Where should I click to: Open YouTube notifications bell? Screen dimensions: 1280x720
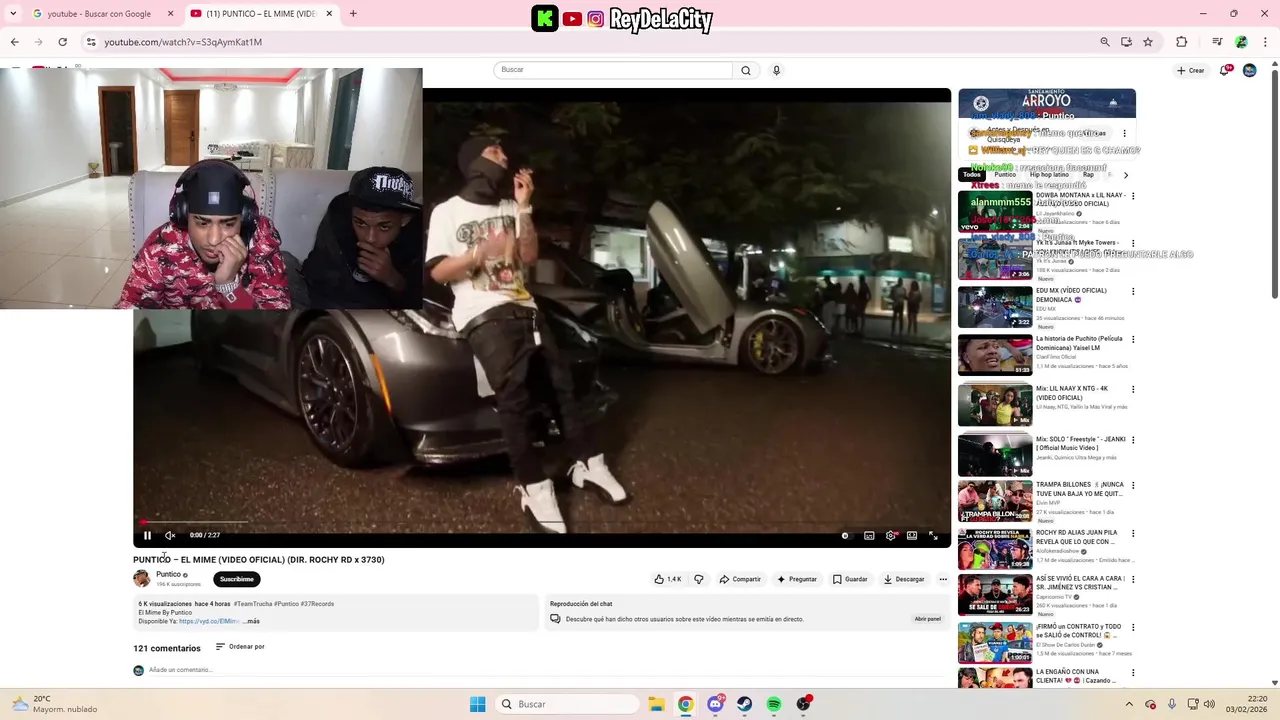(1225, 70)
